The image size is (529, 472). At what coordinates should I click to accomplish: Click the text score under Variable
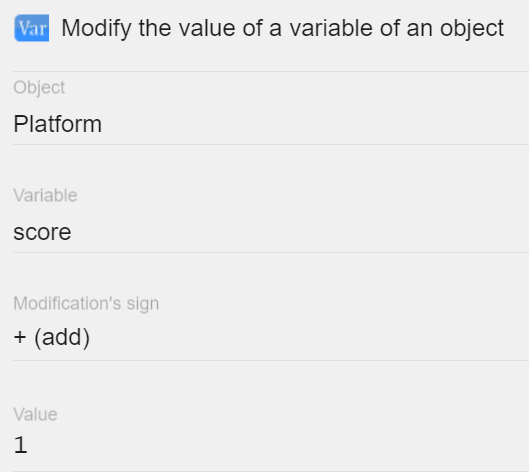[x=42, y=232]
